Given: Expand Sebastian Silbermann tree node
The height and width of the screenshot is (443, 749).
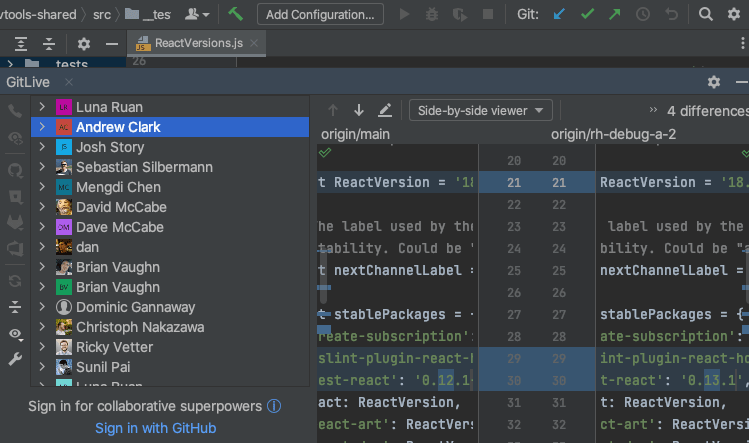Looking at the screenshot, I should click(42, 167).
